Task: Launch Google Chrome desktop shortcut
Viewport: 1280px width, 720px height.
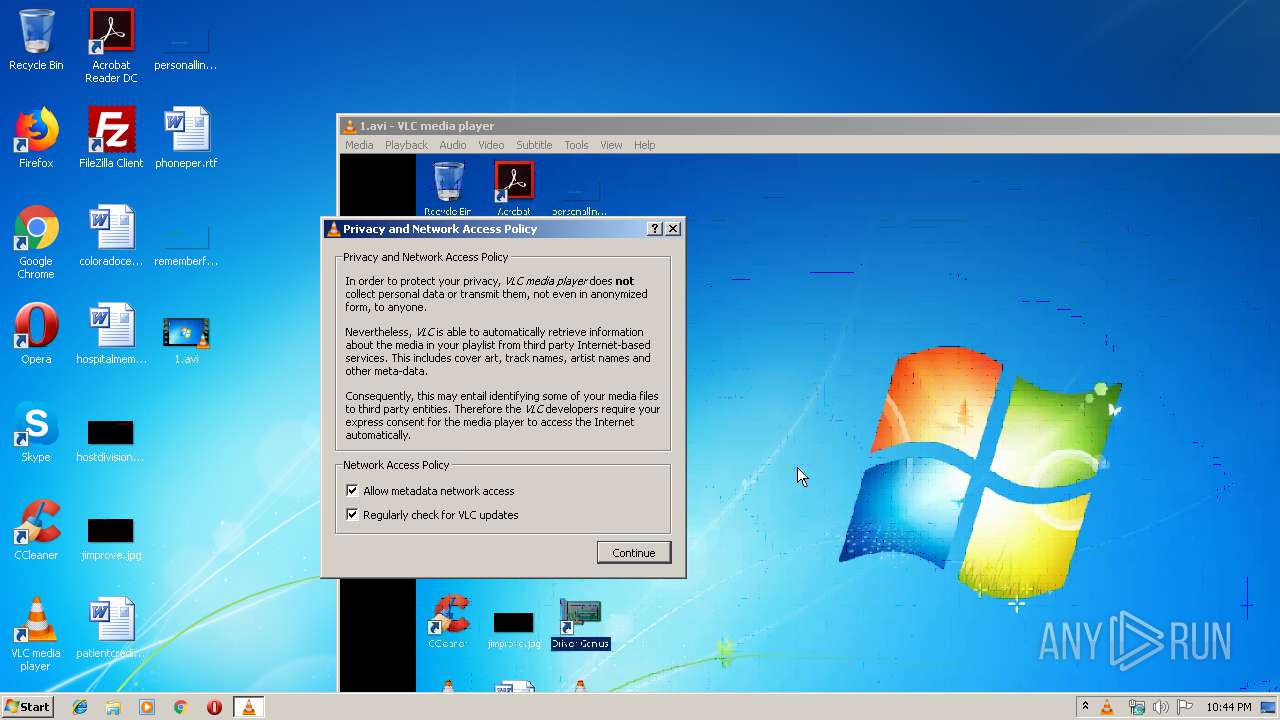Action: [36, 242]
